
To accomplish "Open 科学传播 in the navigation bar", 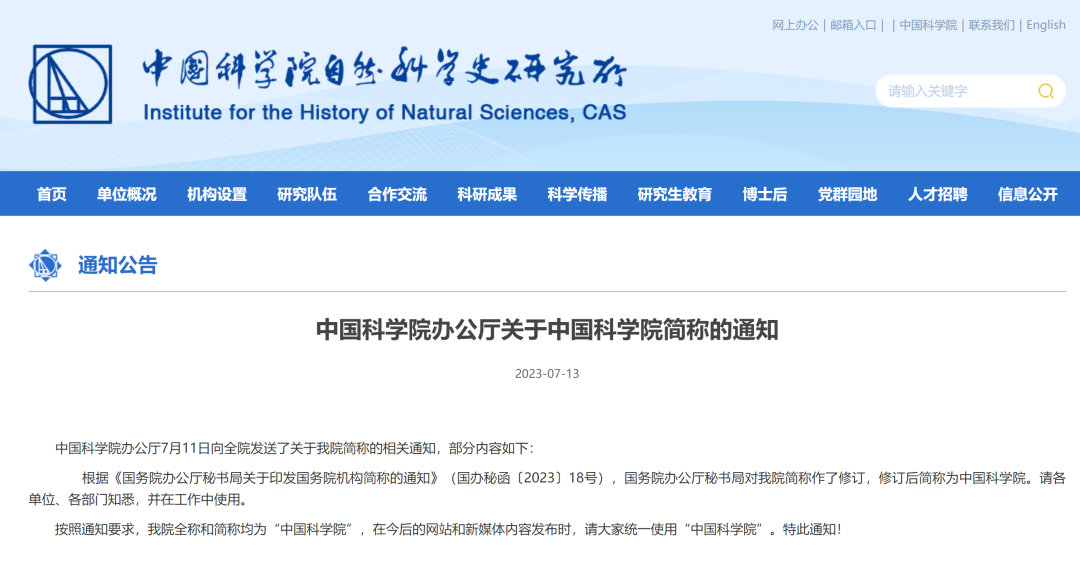I will (577, 194).
